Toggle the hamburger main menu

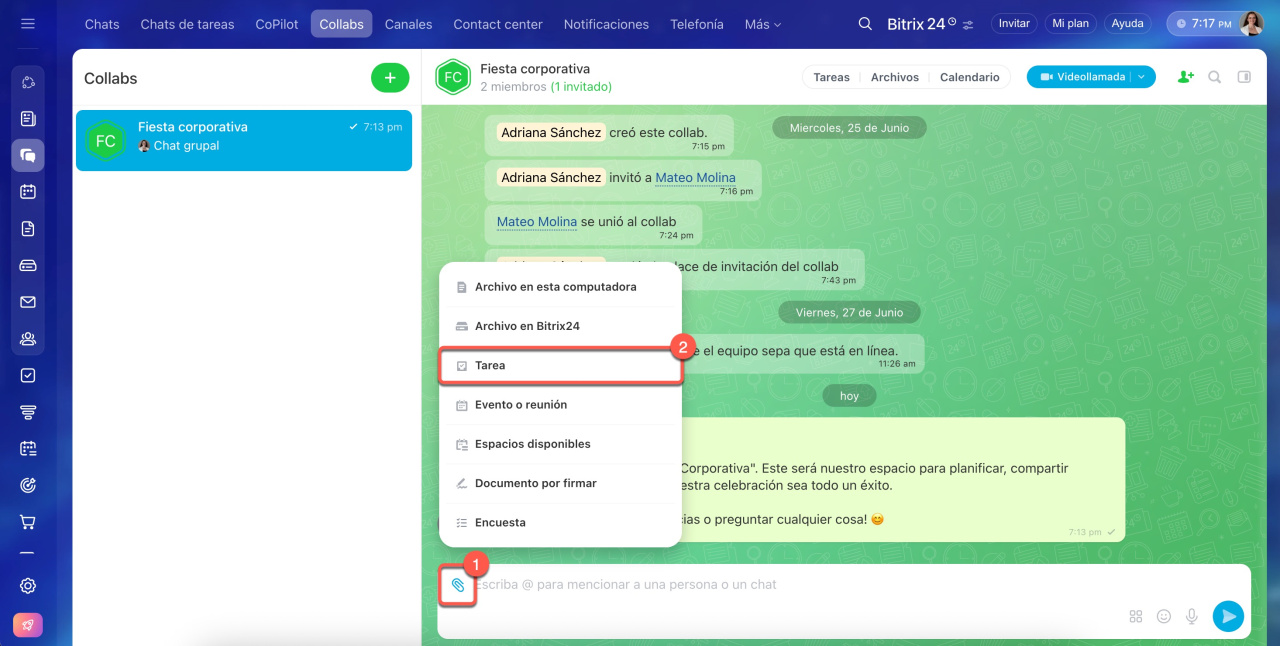[x=28, y=24]
